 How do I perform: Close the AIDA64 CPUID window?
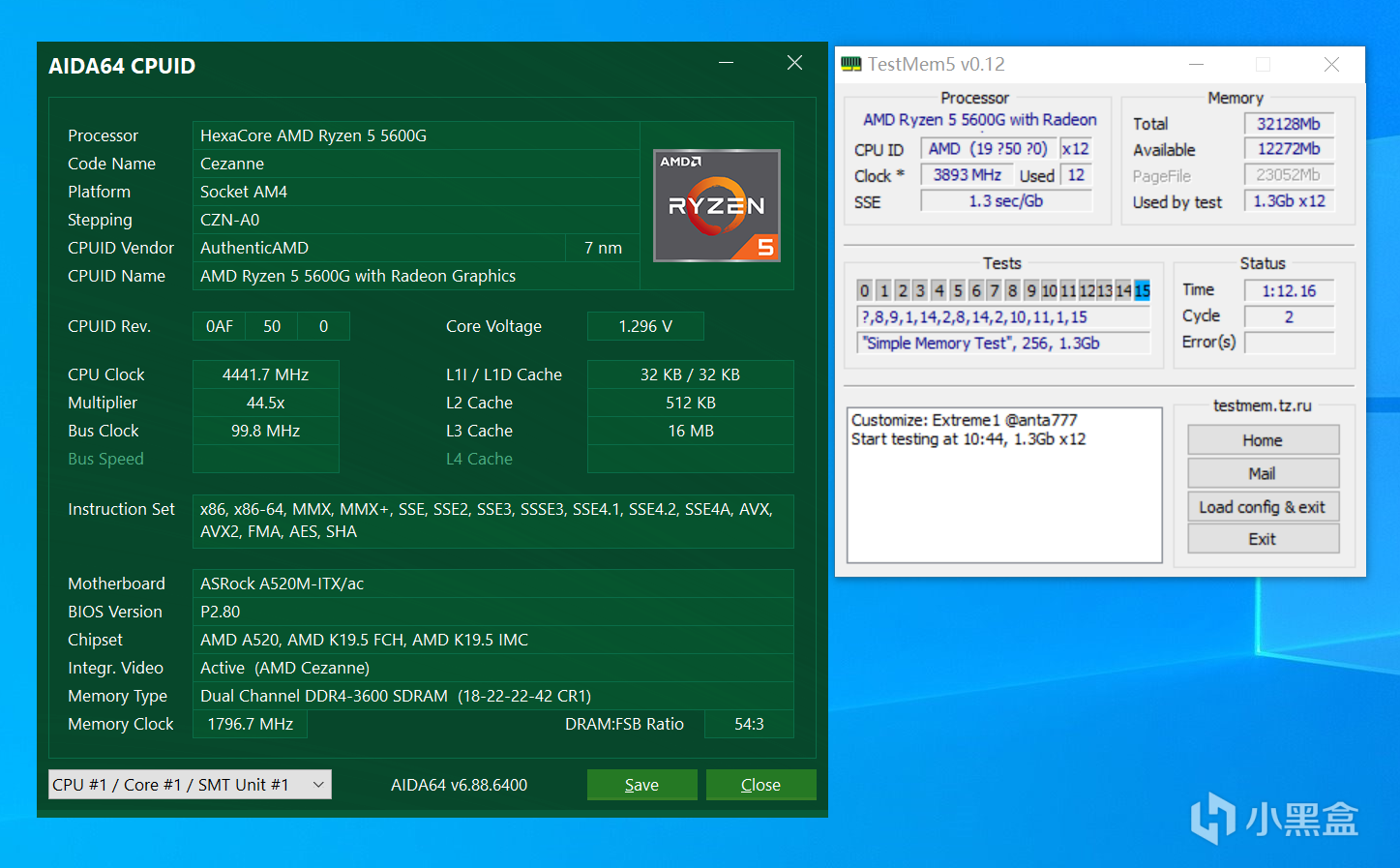[x=795, y=63]
